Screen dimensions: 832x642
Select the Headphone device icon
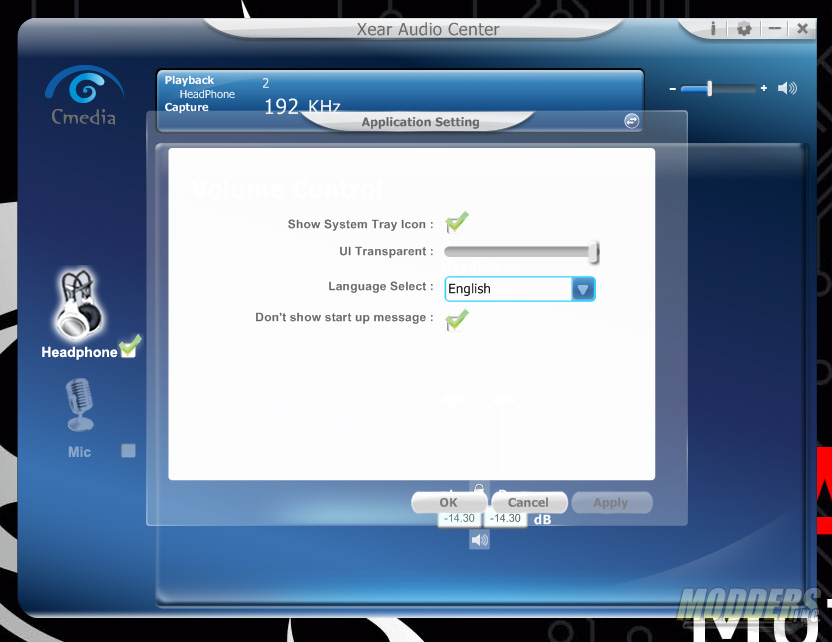(x=80, y=305)
